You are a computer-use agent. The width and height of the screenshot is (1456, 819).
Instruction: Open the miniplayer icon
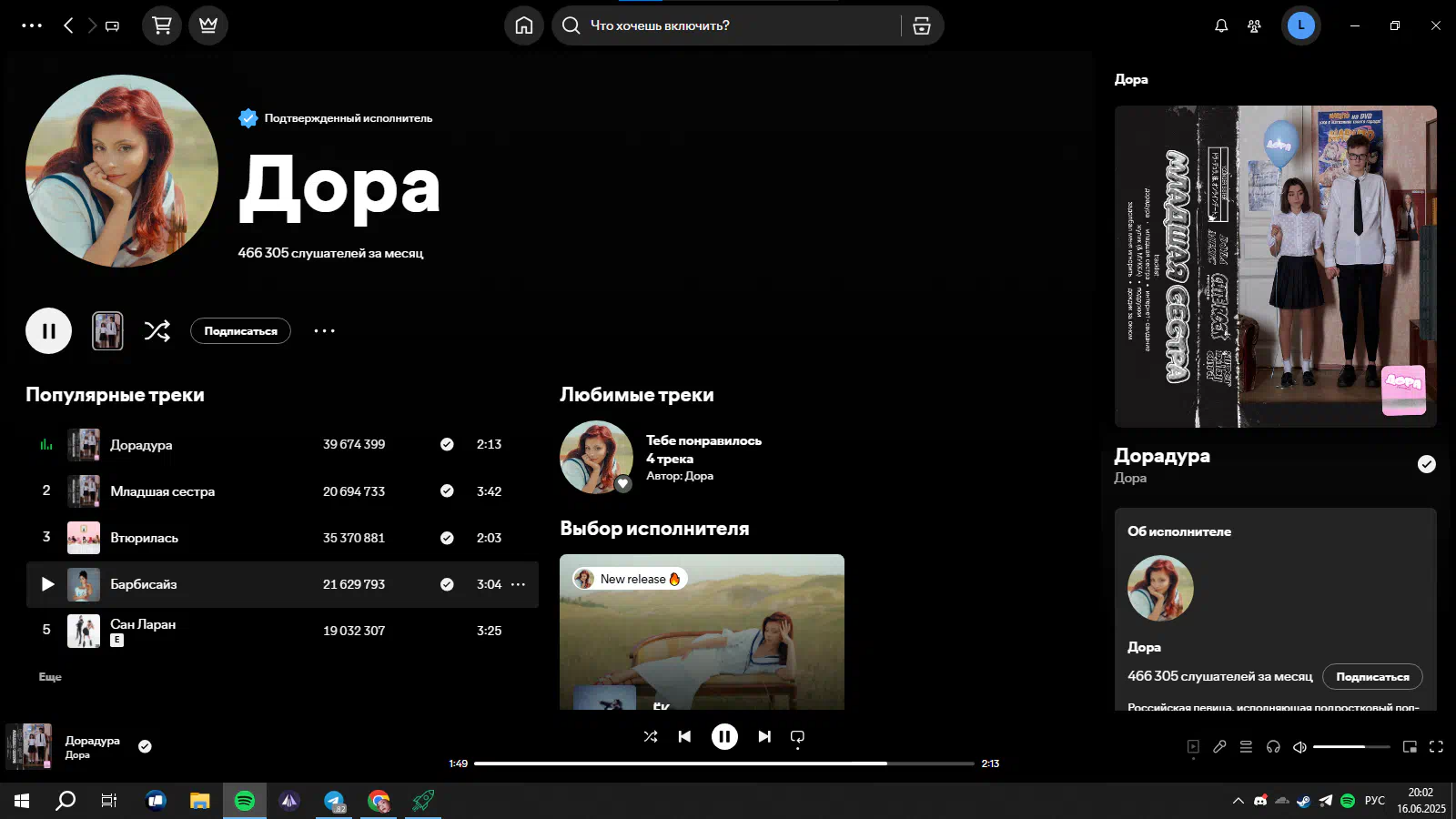coord(1410,746)
